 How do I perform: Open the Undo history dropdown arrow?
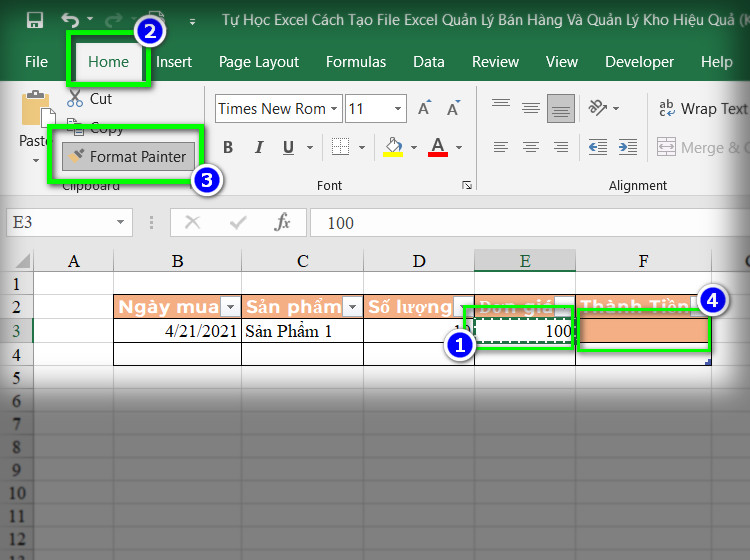[90, 19]
